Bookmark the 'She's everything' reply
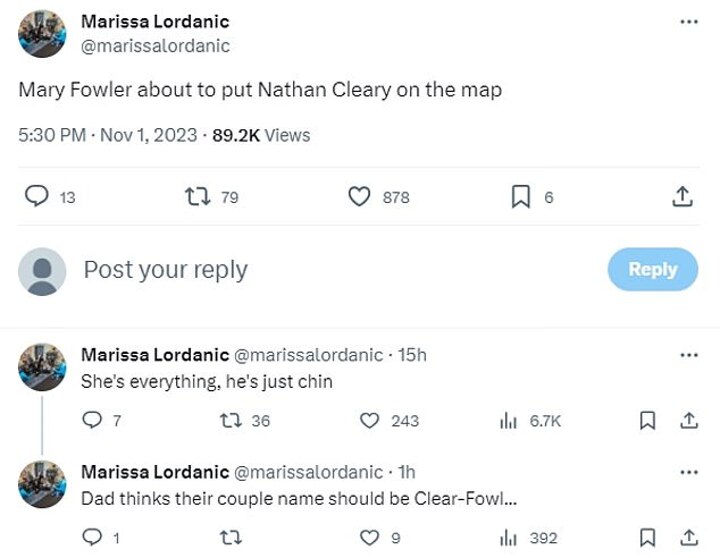The height and width of the screenshot is (558, 720). point(648,421)
